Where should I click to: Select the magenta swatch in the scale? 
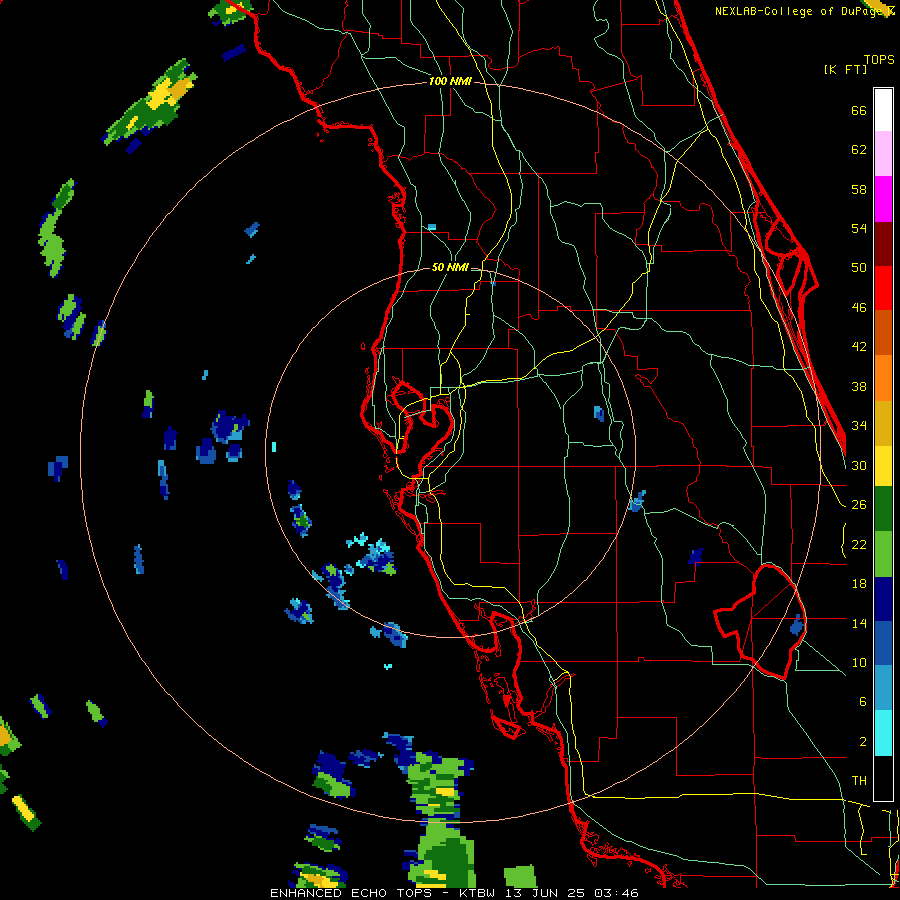click(x=883, y=199)
